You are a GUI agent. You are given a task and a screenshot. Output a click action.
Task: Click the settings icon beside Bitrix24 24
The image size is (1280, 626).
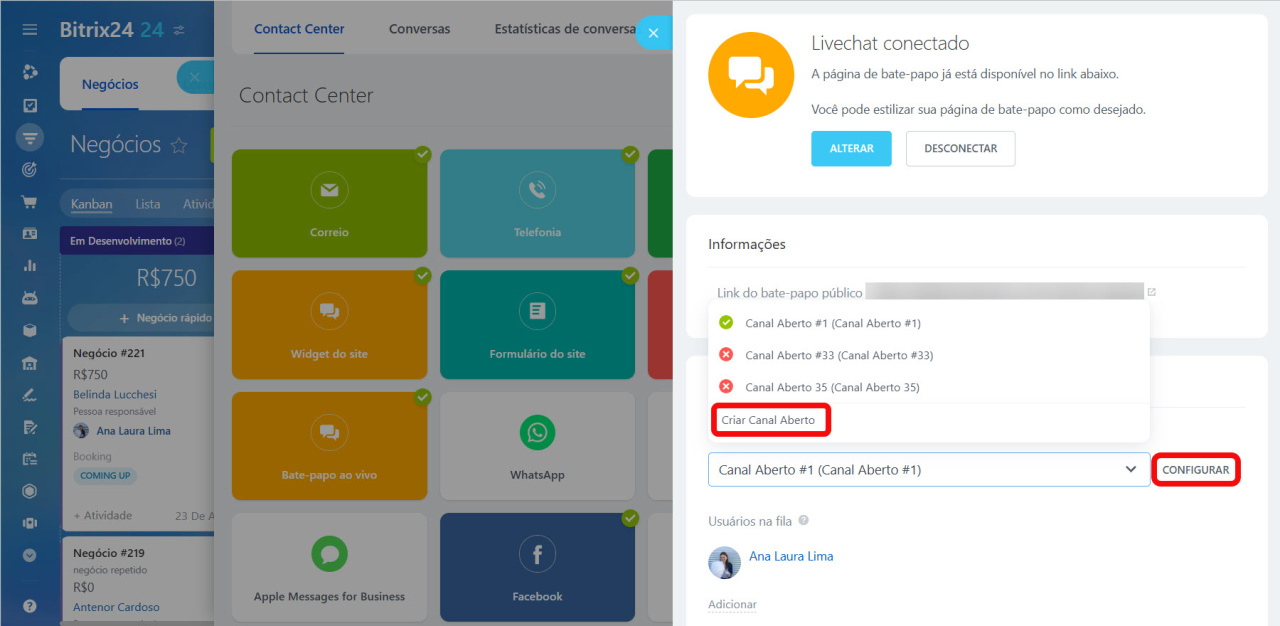tap(179, 30)
